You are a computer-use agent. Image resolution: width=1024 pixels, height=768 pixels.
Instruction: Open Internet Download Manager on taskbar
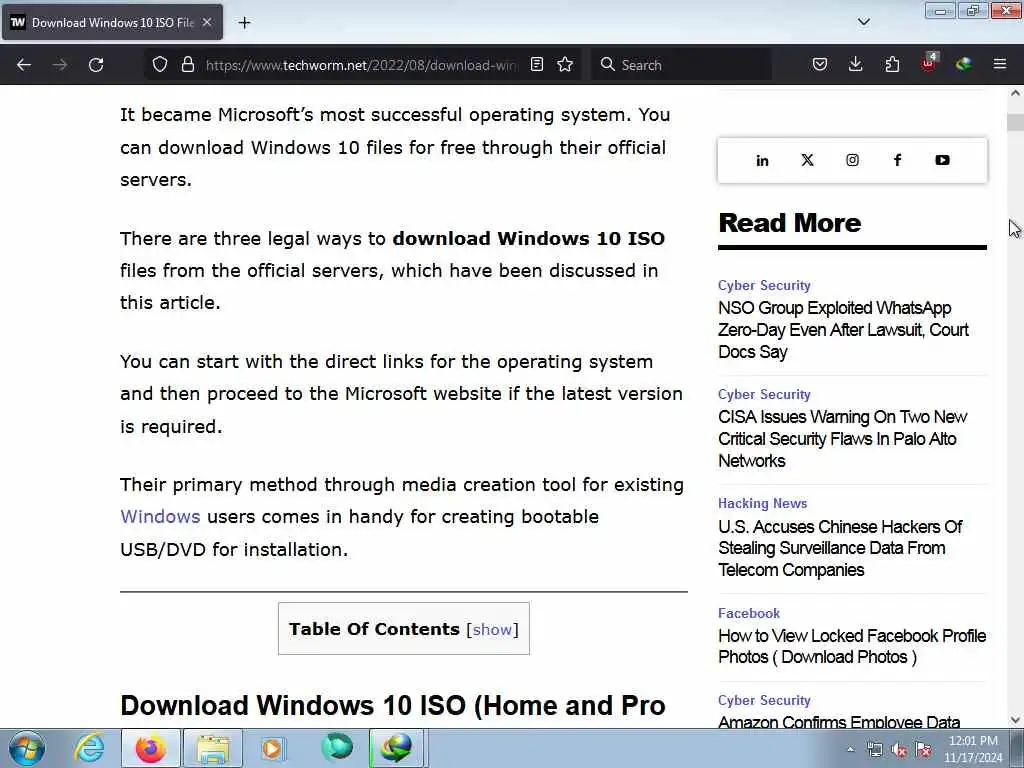click(398, 748)
